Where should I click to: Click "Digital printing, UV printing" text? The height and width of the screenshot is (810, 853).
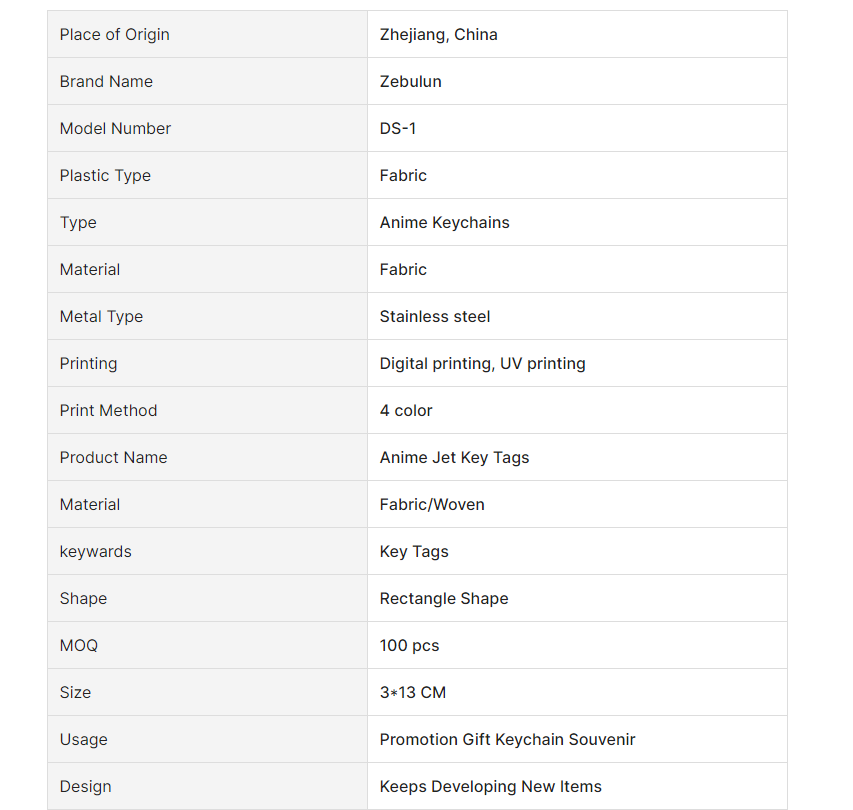tap(482, 364)
